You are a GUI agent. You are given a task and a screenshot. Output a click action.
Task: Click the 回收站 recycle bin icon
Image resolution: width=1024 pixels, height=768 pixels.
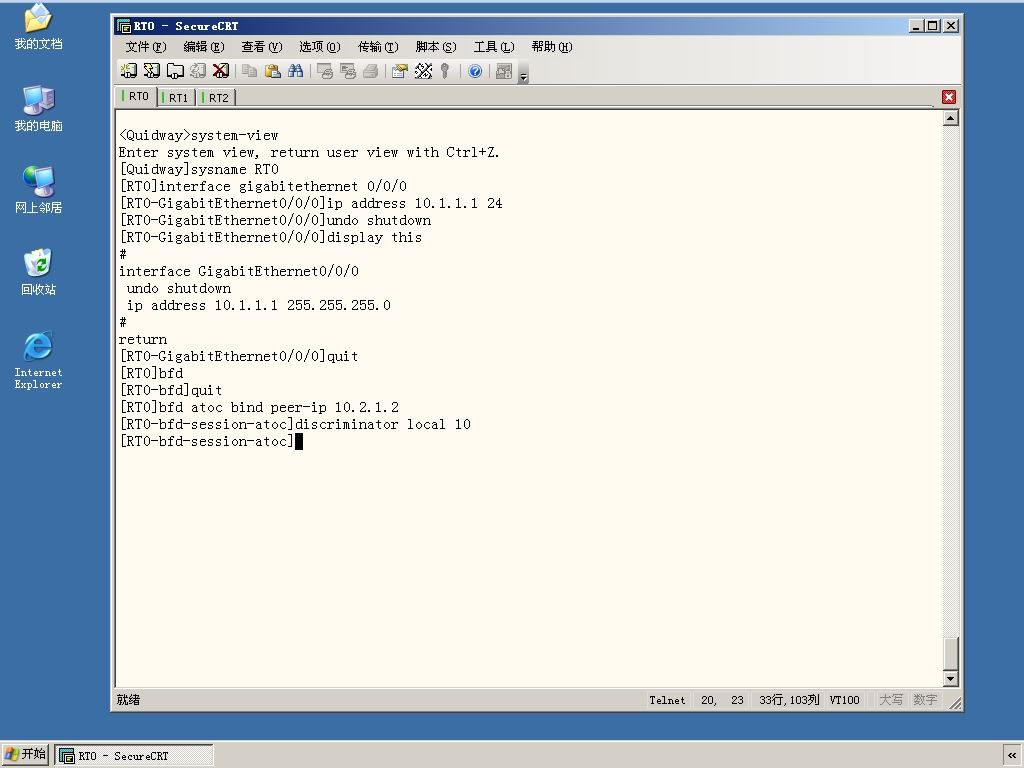tap(39, 272)
